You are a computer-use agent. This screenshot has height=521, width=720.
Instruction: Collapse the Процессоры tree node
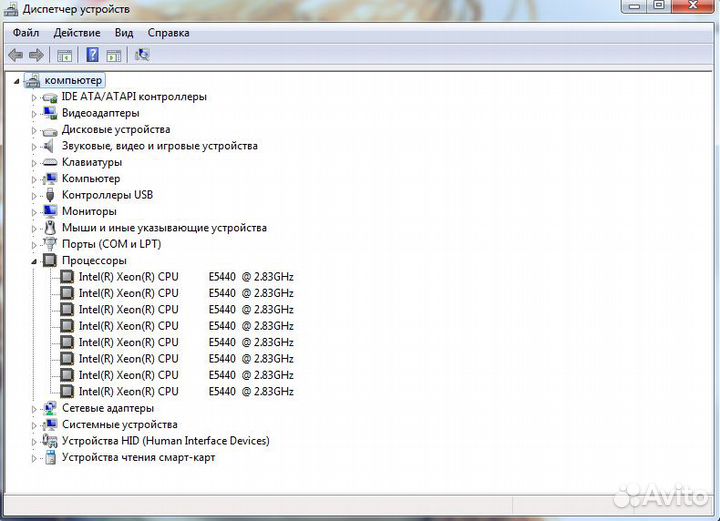pos(34,261)
